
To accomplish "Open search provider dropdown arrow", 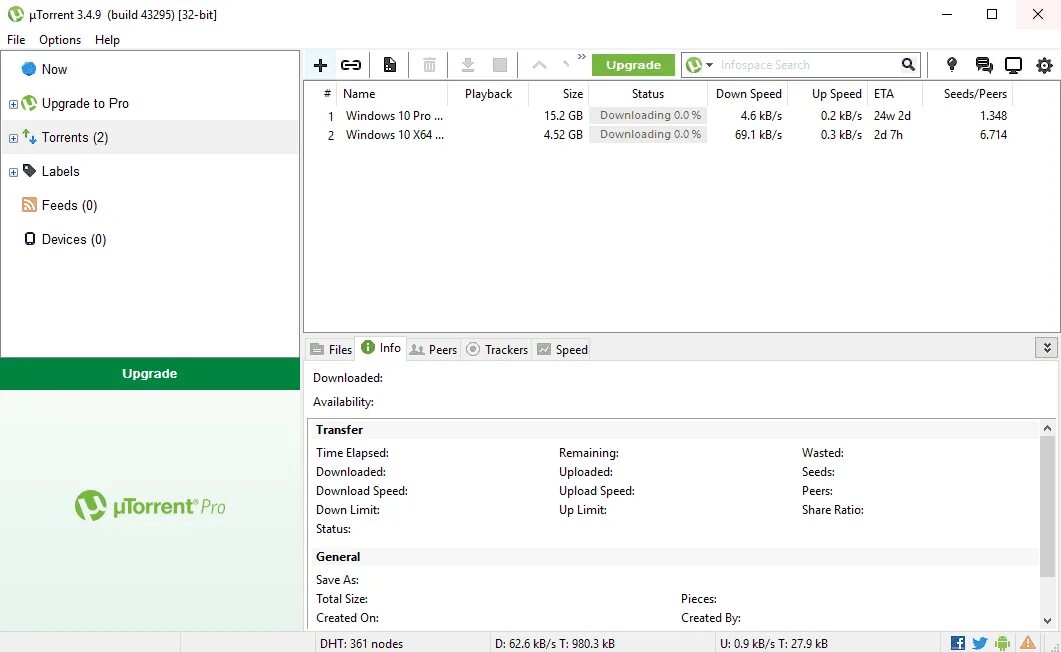I will [x=709, y=65].
